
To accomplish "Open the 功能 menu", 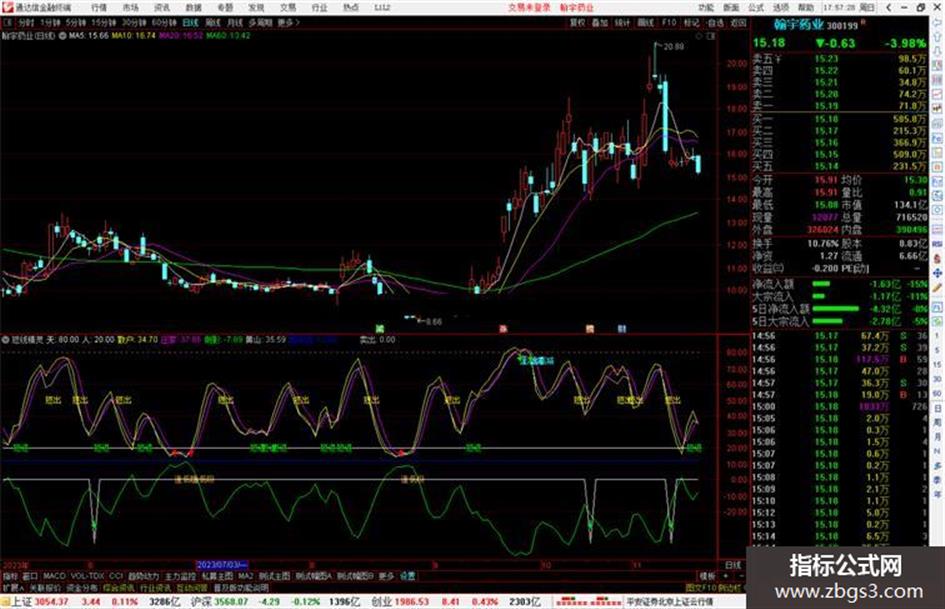I will (706, 8).
